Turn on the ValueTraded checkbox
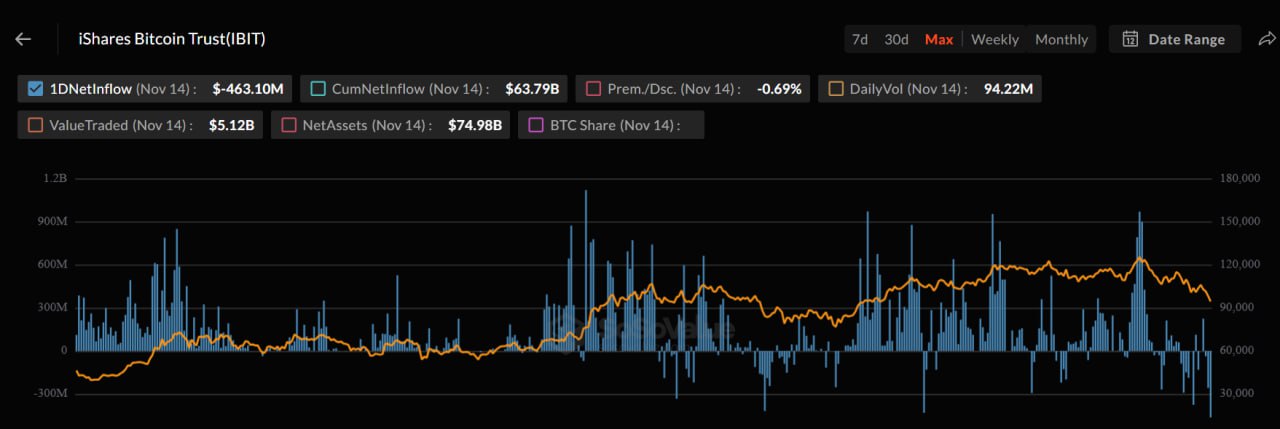1280x429 pixels. click(36, 125)
